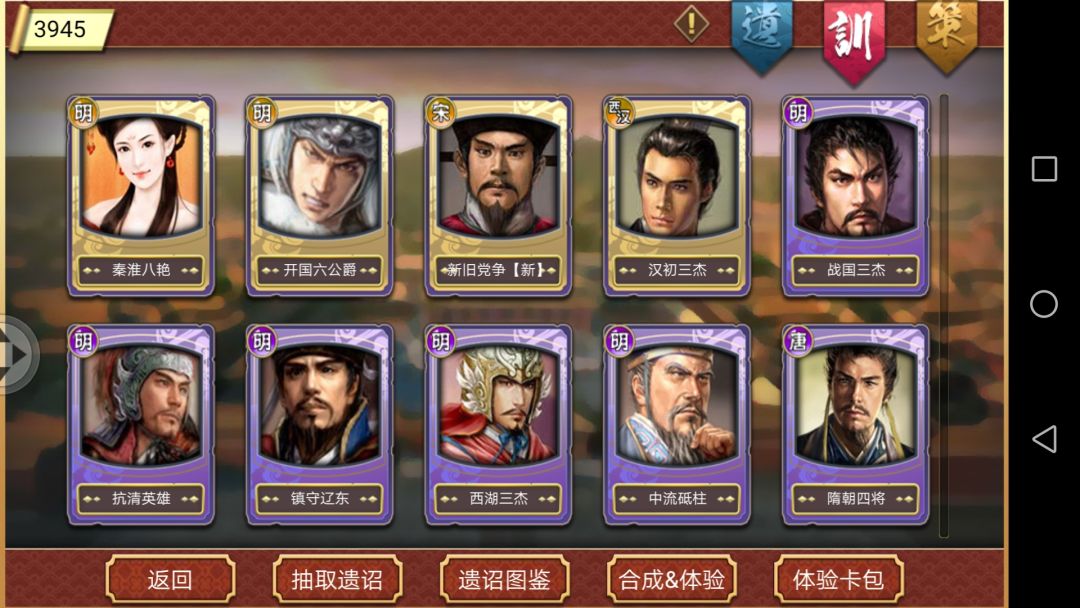Open the 遗诏图鉴 tab
Image resolution: width=1080 pixels, height=608 pixels.
pos(504,579)
